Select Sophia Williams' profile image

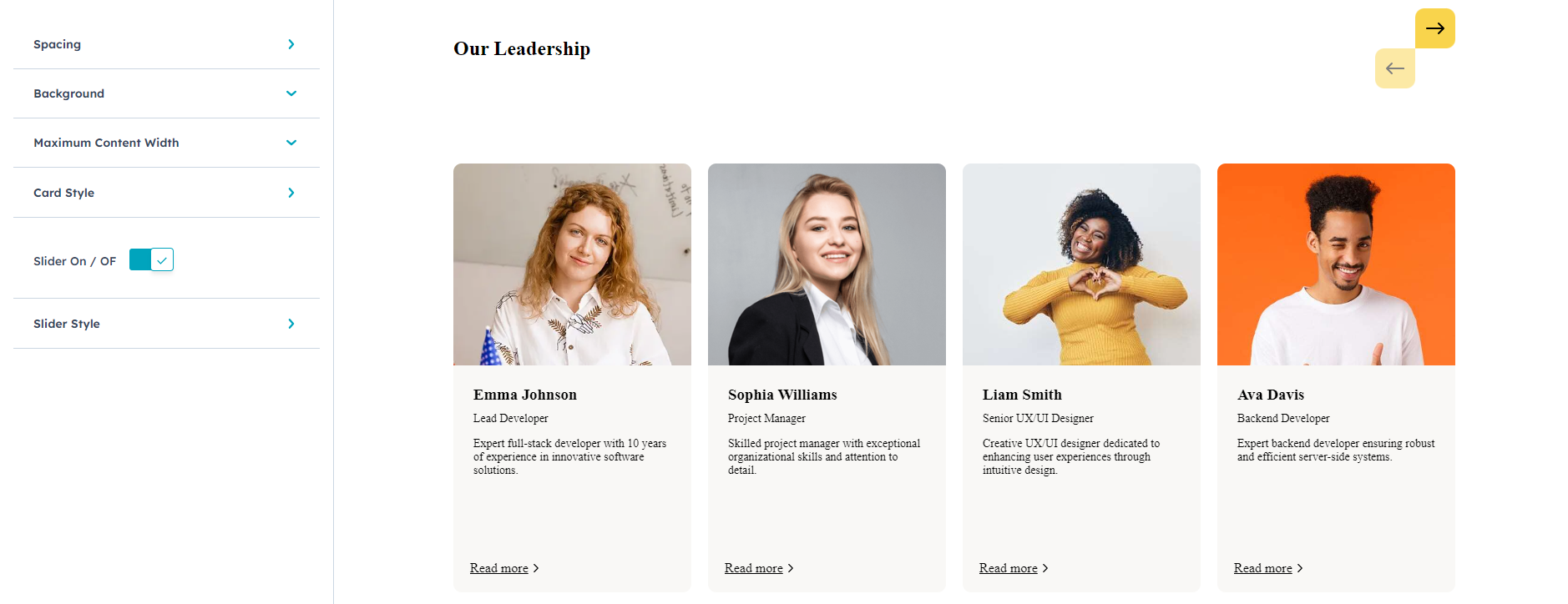pyautogui.click(x=827, y=264)
